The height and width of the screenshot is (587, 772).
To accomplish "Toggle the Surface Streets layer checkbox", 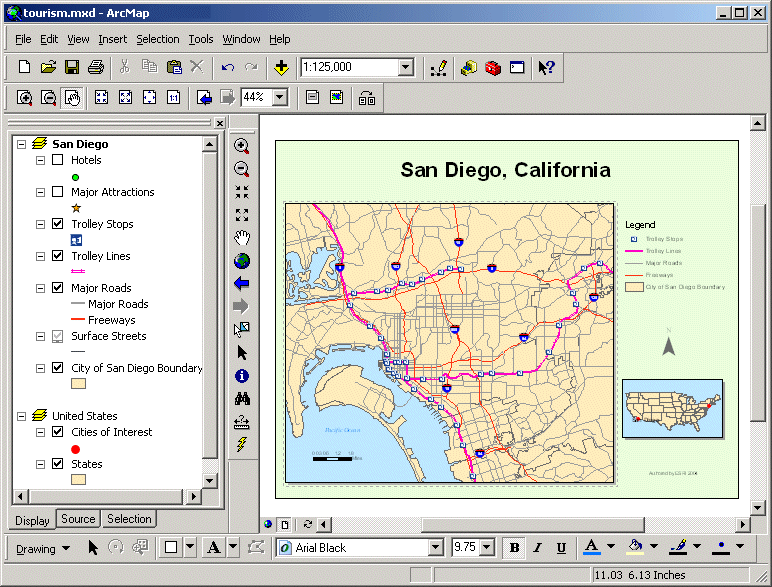I will [x=58, y=336].
